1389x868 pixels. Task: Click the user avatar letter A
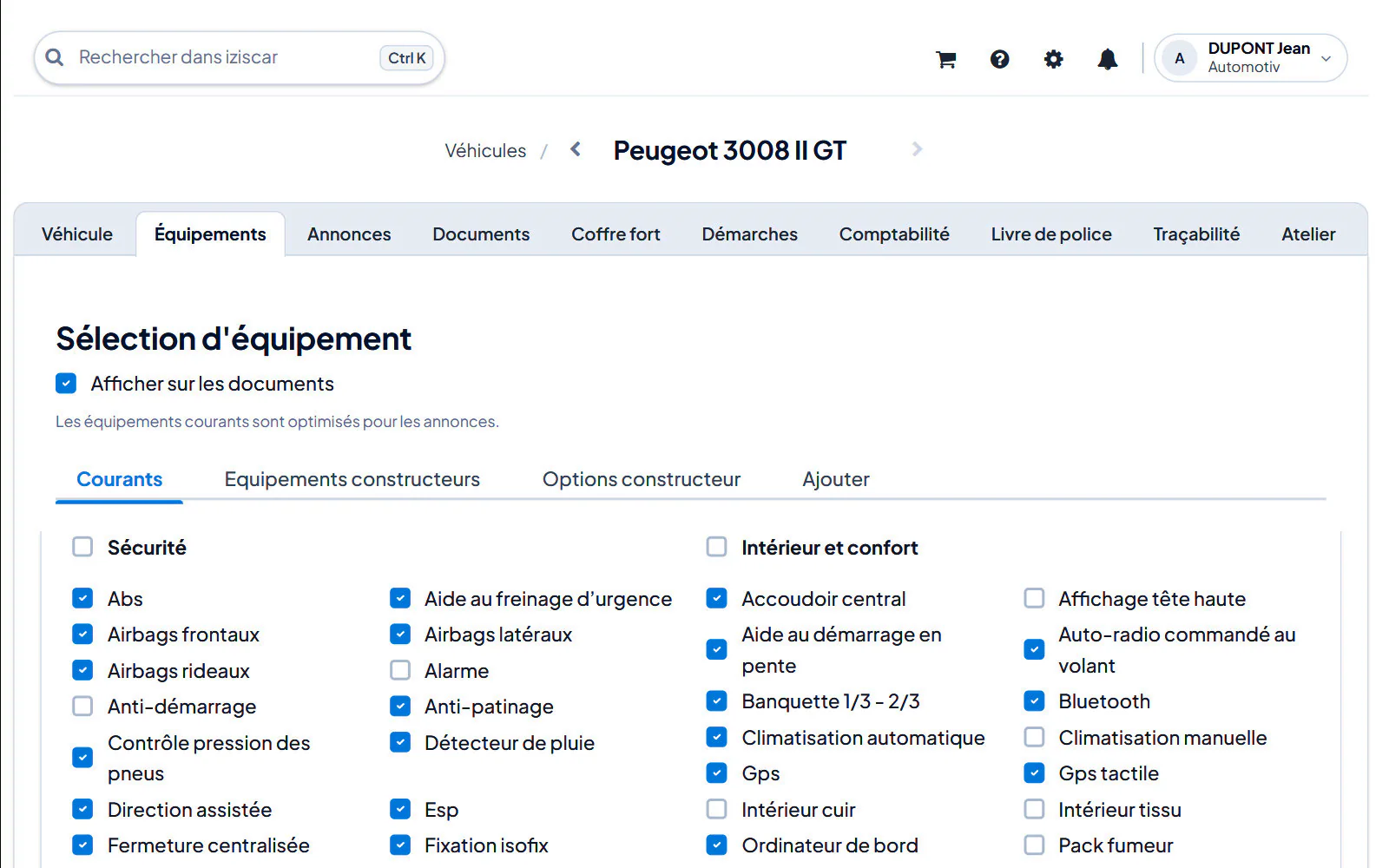1179,58
